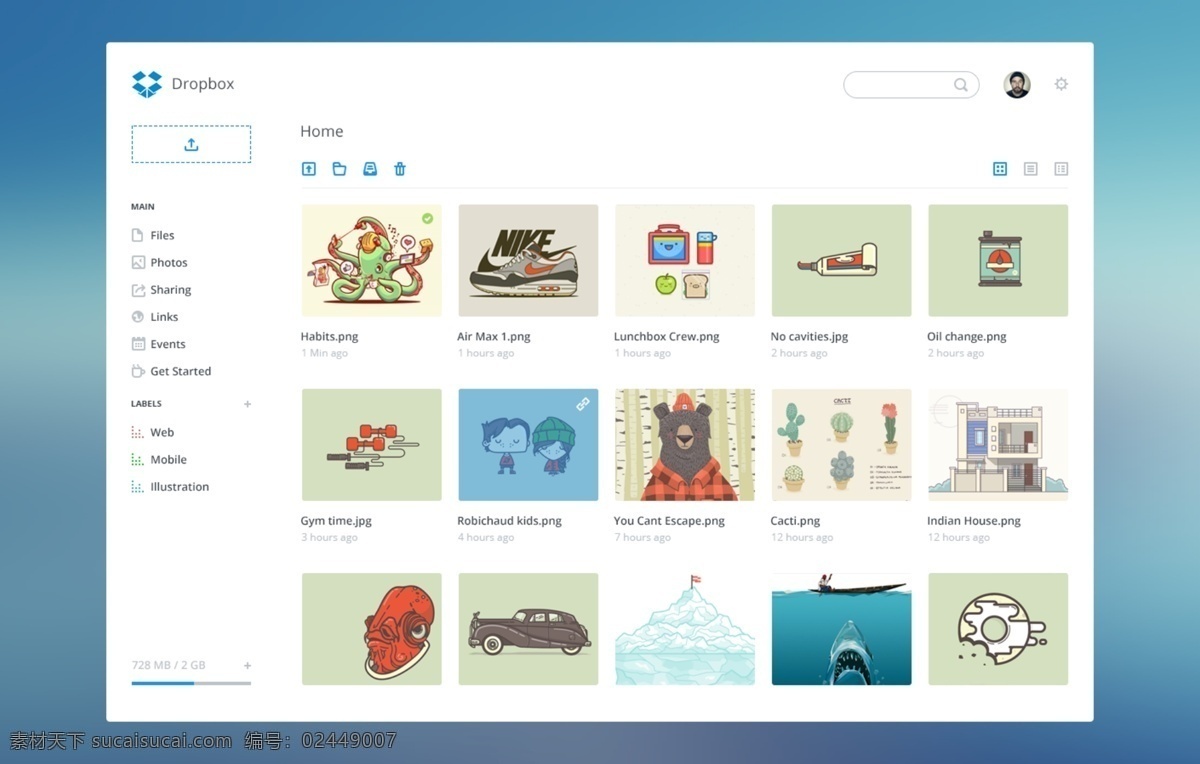
Task: Click the Air Max 1.png file name
Action: [x=494, y=337]
